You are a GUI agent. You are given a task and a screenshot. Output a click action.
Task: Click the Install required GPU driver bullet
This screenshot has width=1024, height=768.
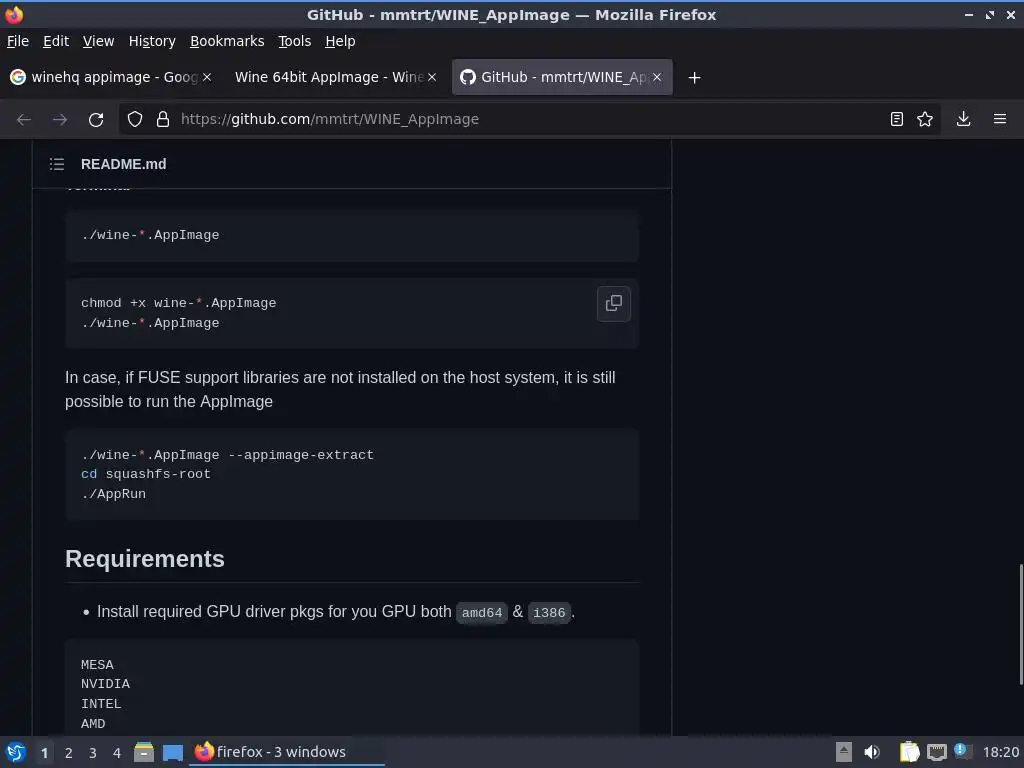pos(336,612)
